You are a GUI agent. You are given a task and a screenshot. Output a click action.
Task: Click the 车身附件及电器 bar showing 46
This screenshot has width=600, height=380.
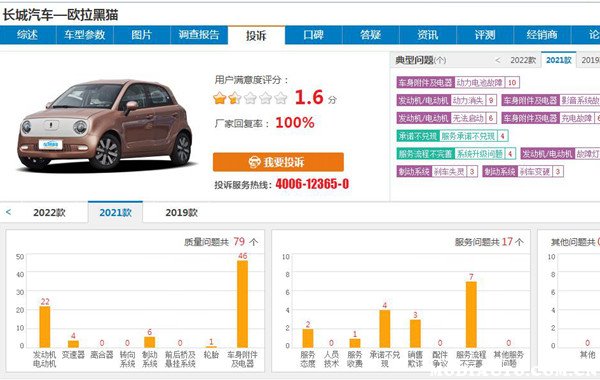(x=242, y=304)
